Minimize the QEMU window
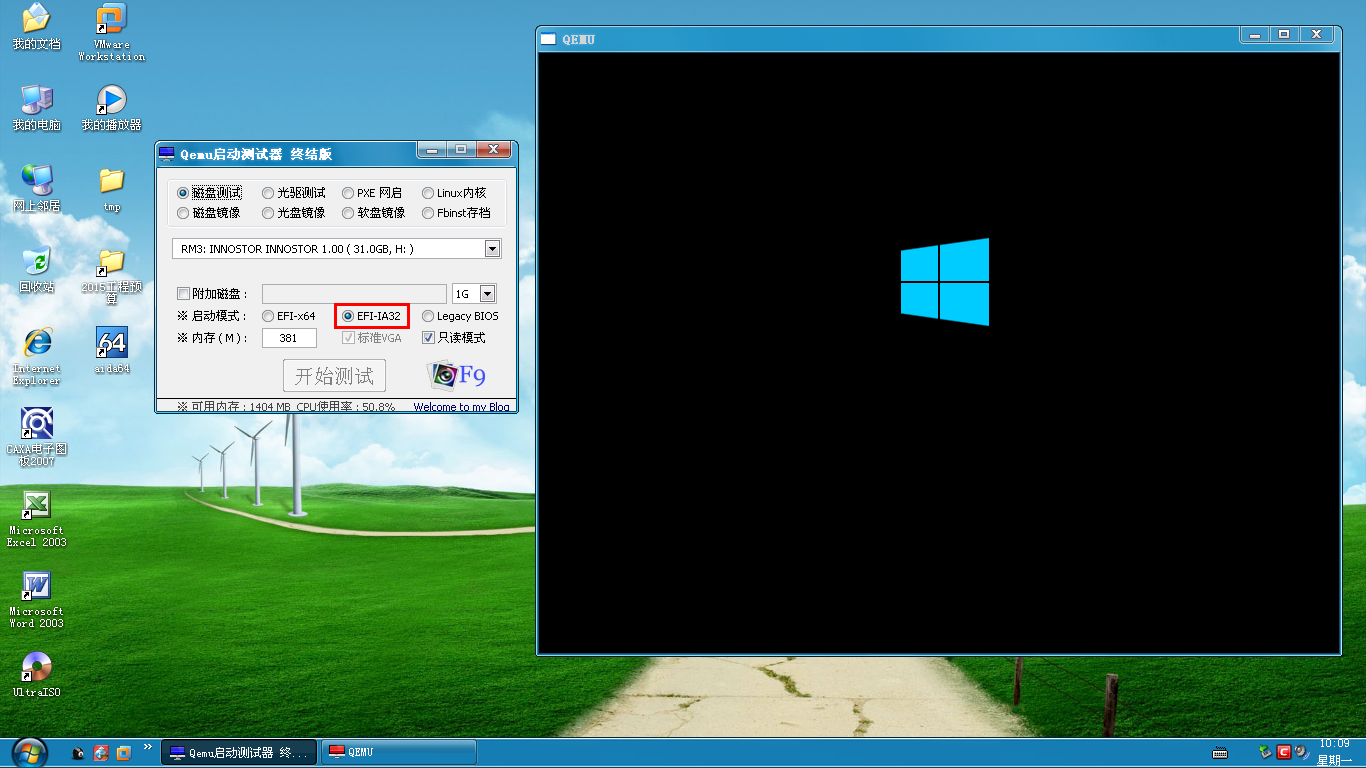 [1254, 34]
